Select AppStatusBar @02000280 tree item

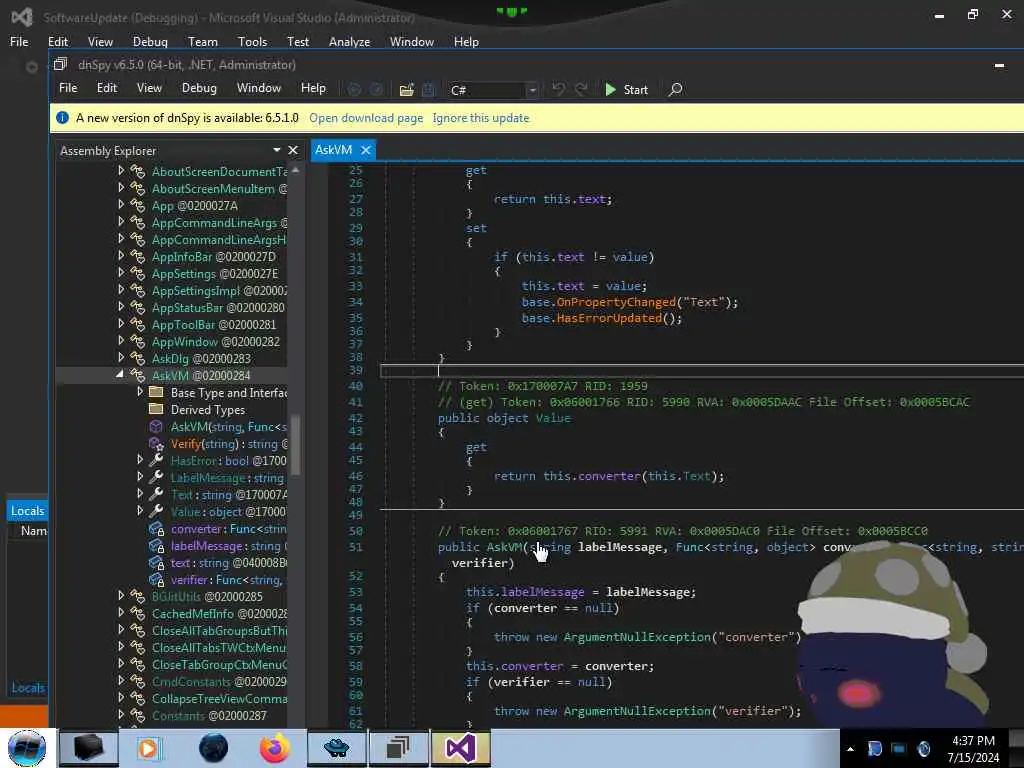coord(218,308)
